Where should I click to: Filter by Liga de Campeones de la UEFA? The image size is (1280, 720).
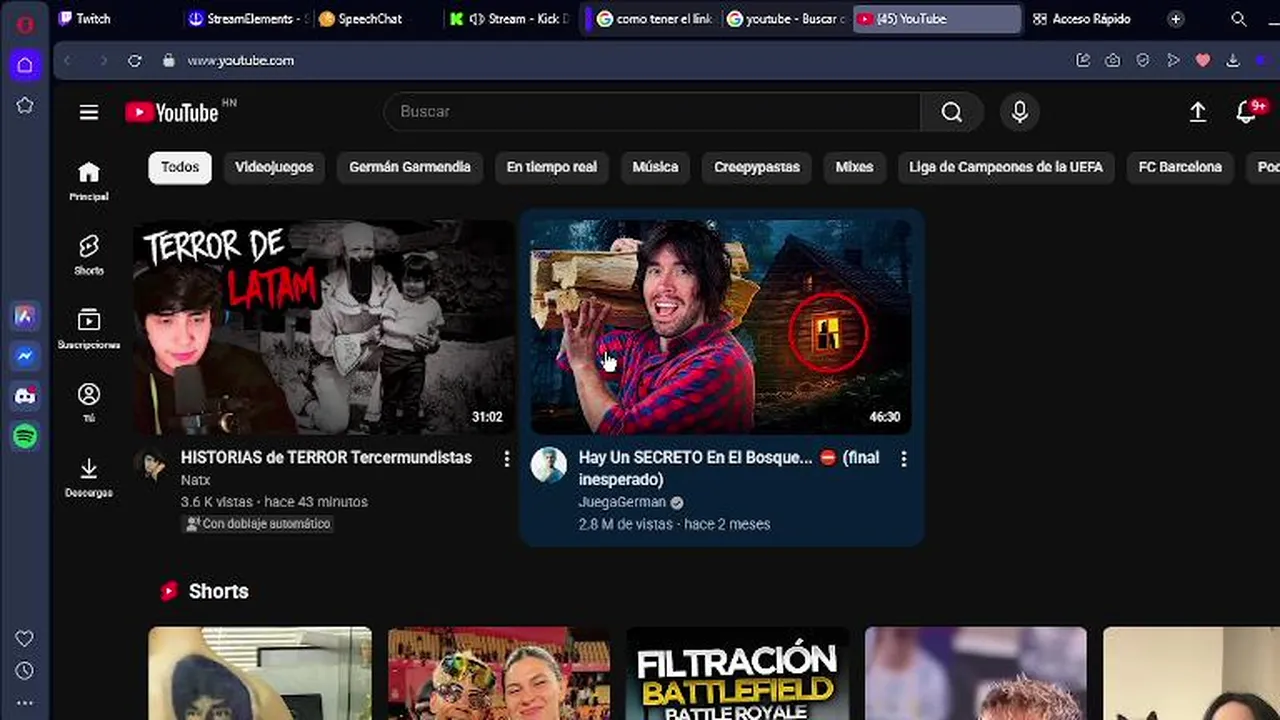(x=1006, y=167)
